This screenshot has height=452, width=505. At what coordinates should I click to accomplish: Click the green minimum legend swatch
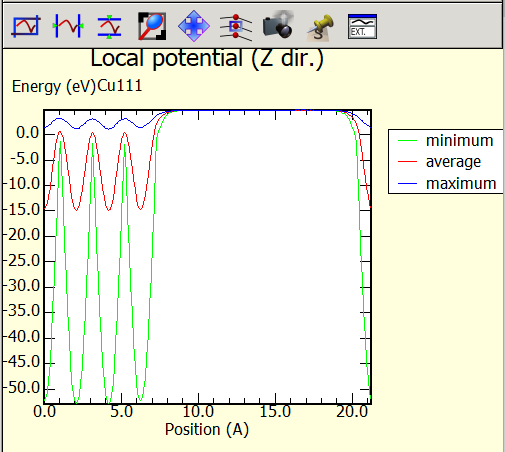407,141
